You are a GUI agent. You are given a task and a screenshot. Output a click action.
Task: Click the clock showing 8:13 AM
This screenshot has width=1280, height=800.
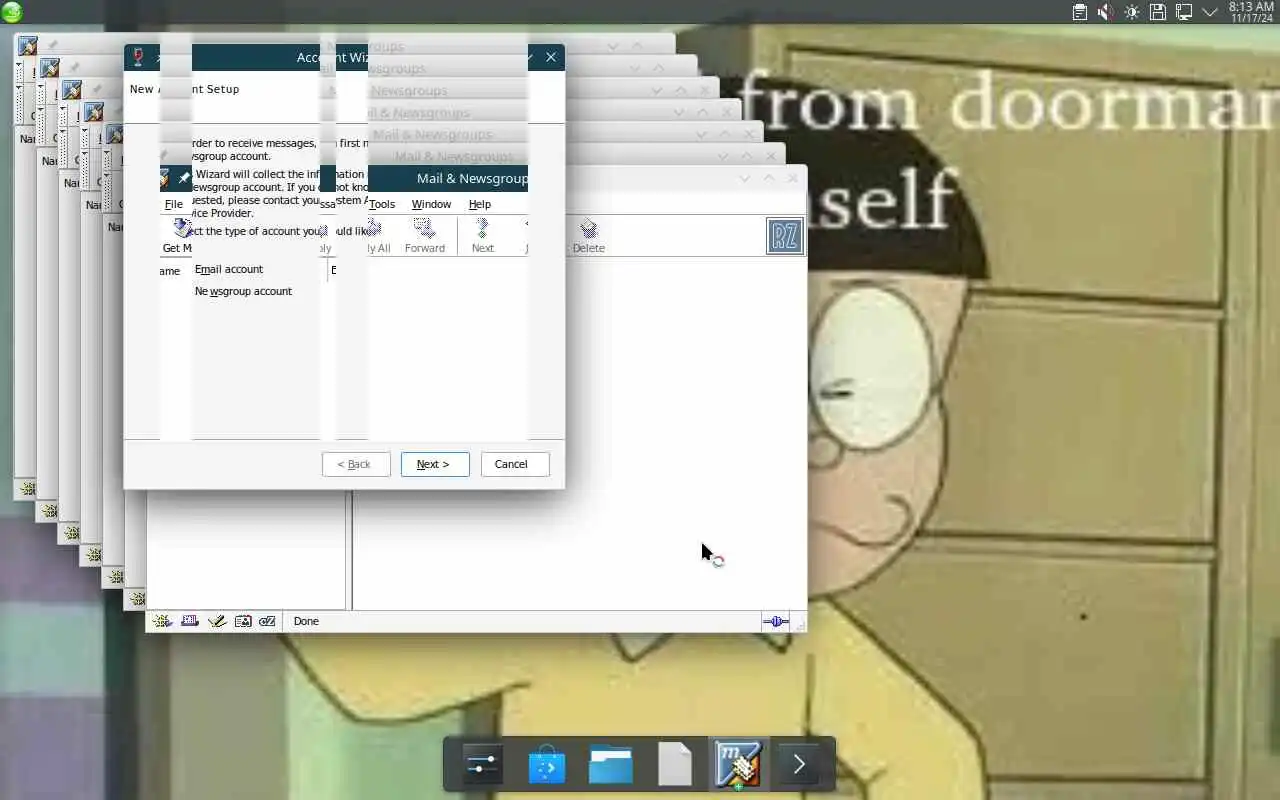1250,12
